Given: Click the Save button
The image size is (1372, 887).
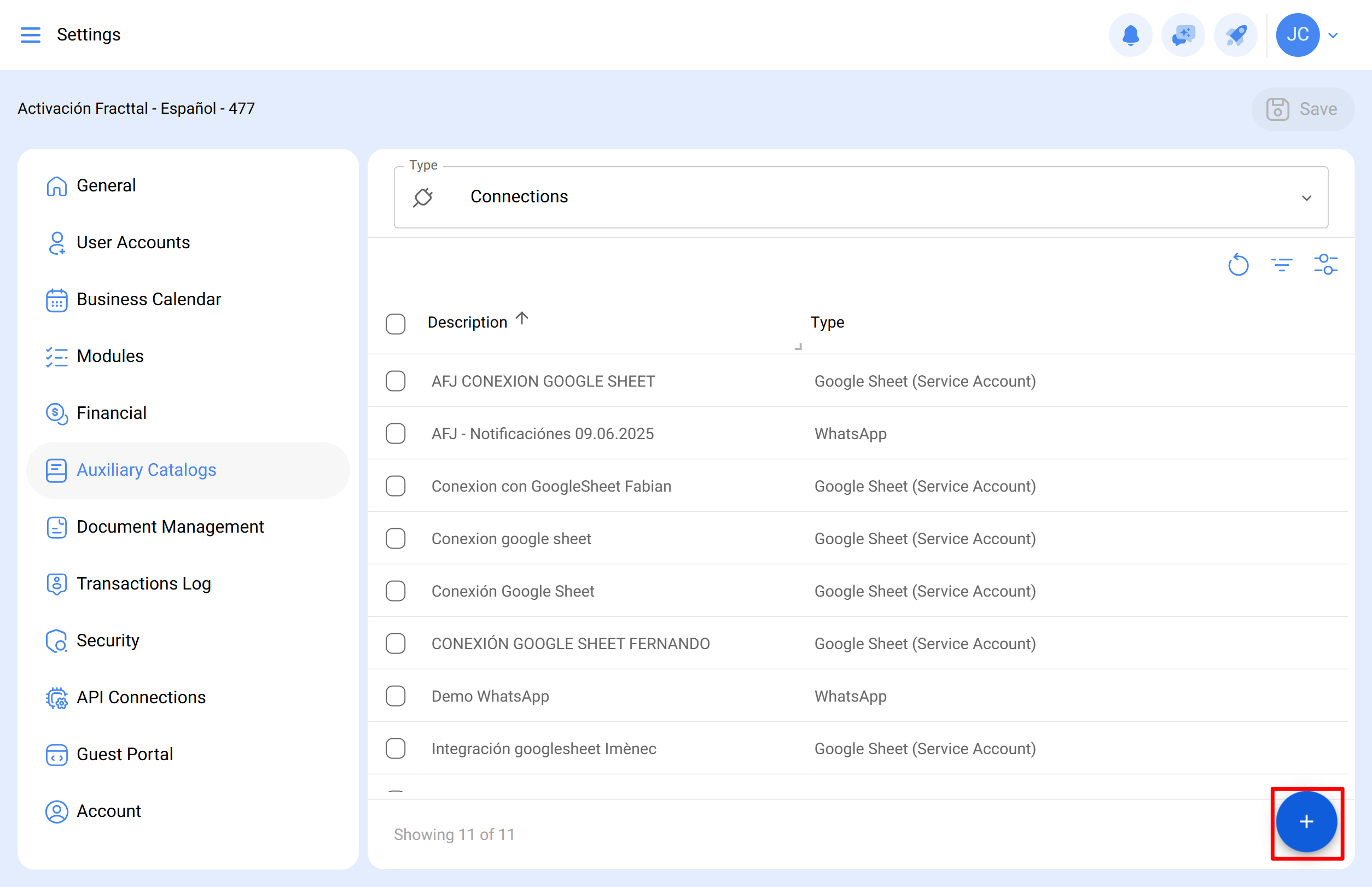Looking at the screenshot, I should click(1303, 109).
